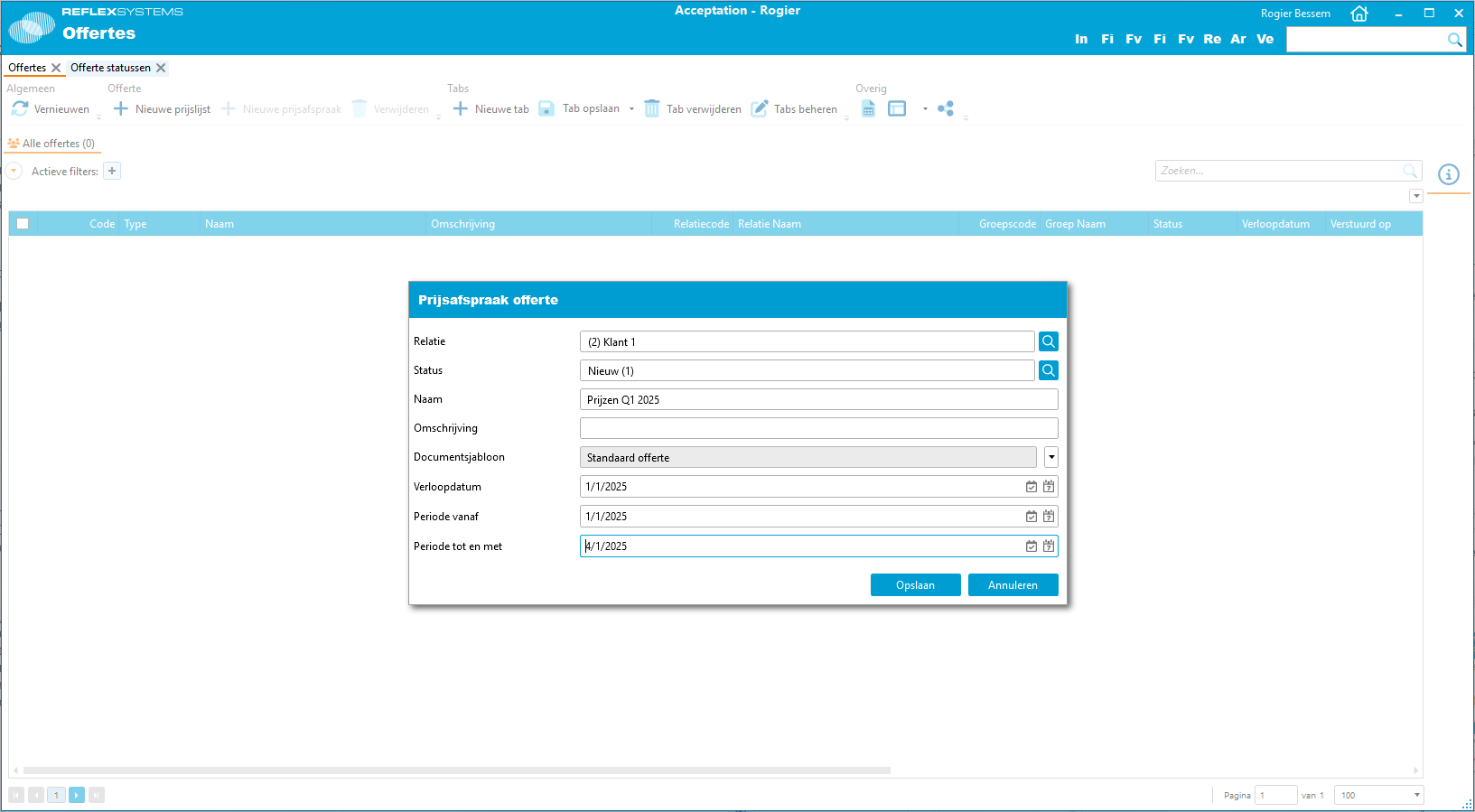Click the Tab verwijderen trash icon
The height and width of the screenshot is (812, 1475).
[x=651, y=108]
